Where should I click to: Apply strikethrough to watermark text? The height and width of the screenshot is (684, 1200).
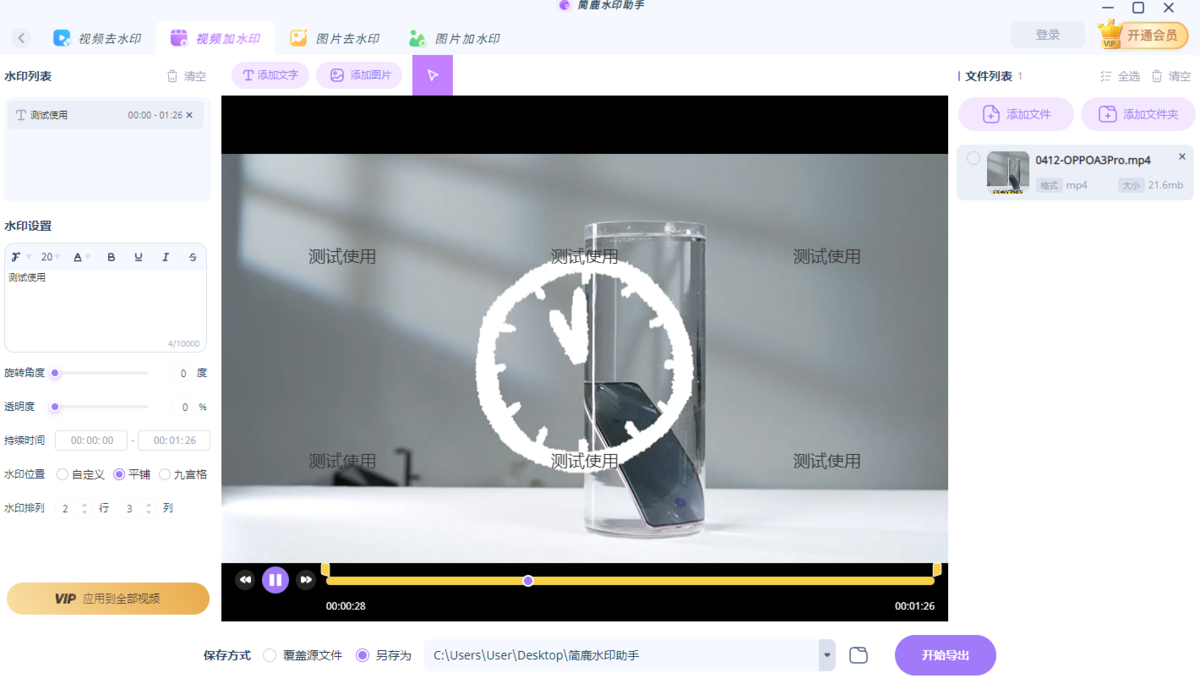(x=193, y=257)
